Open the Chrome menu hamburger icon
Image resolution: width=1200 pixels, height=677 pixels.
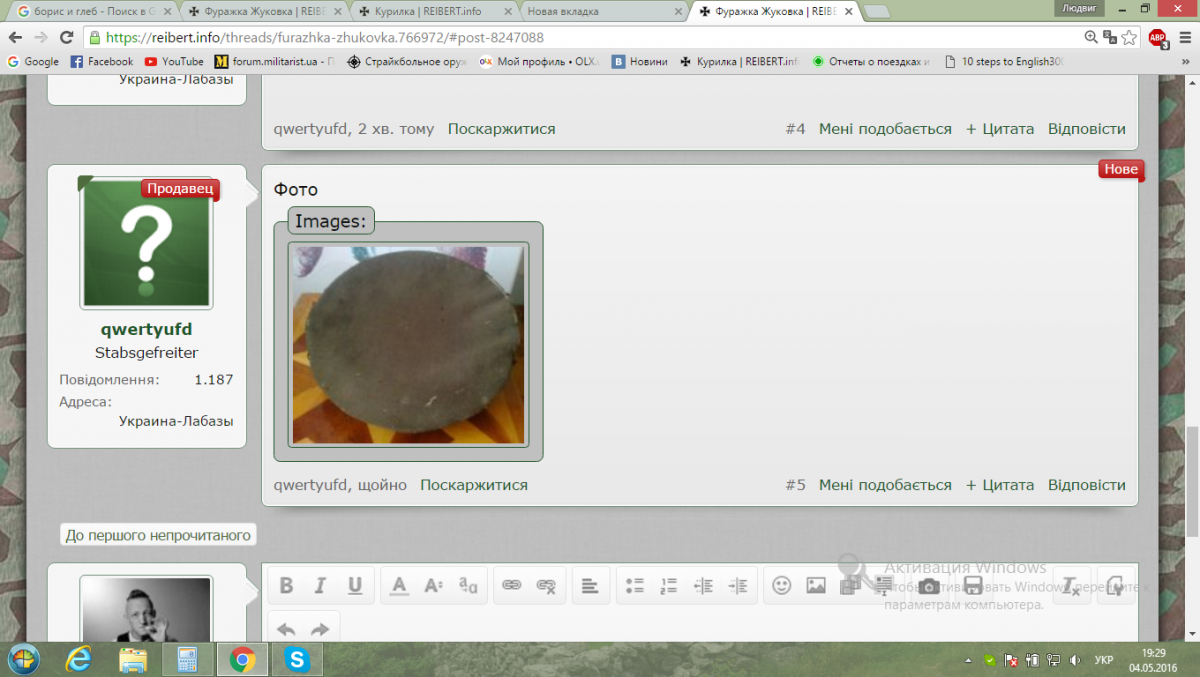[x=1184, y=37]
